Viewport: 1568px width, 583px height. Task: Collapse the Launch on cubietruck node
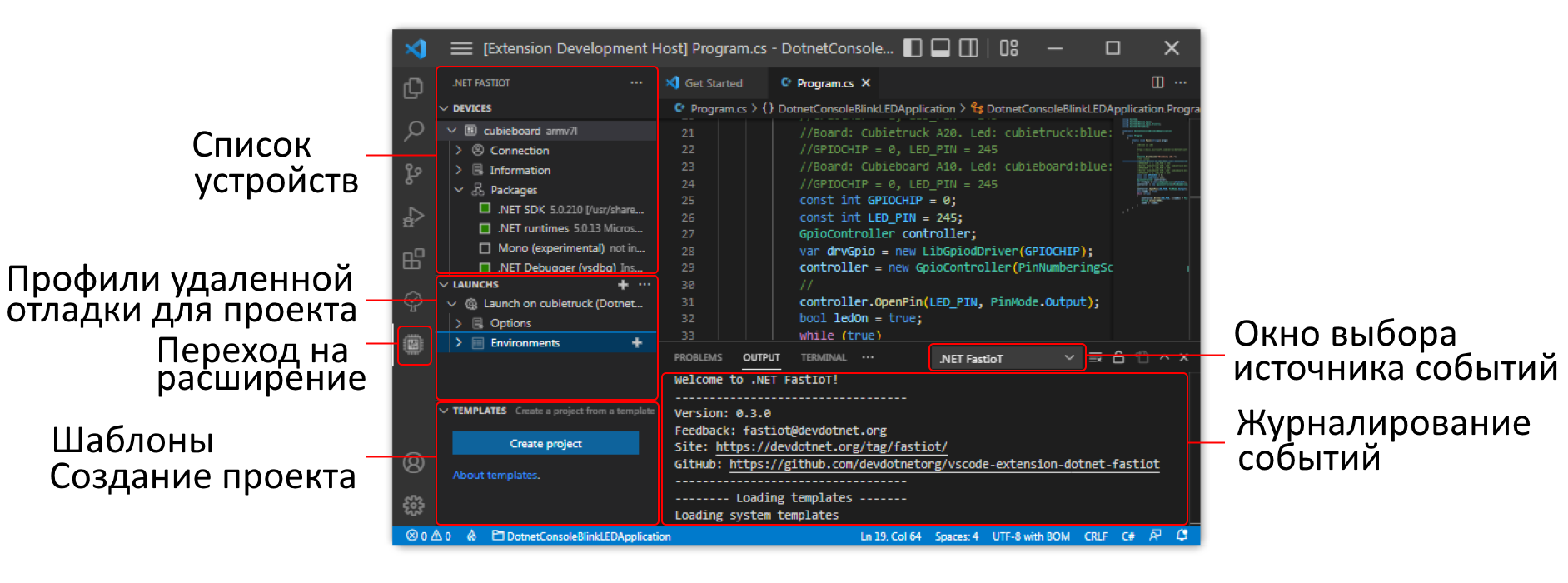pos(452,304)
